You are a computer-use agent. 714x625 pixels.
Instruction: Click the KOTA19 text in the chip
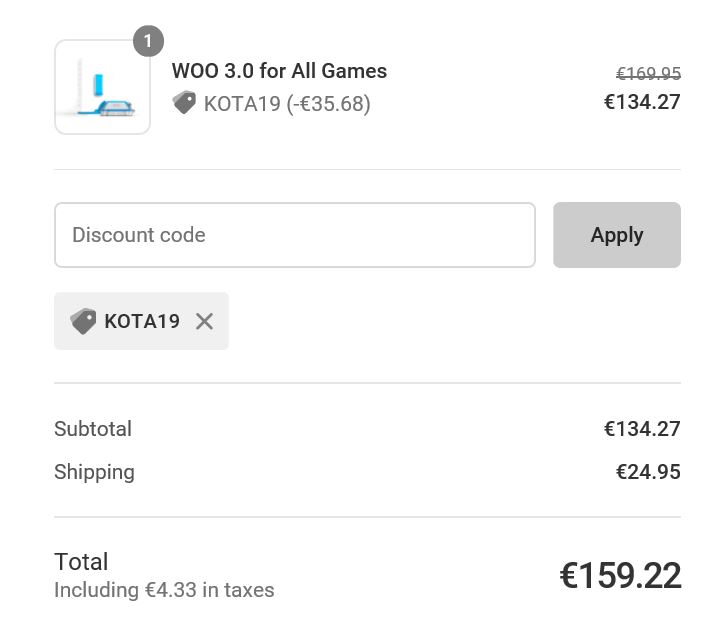point(142,321)
